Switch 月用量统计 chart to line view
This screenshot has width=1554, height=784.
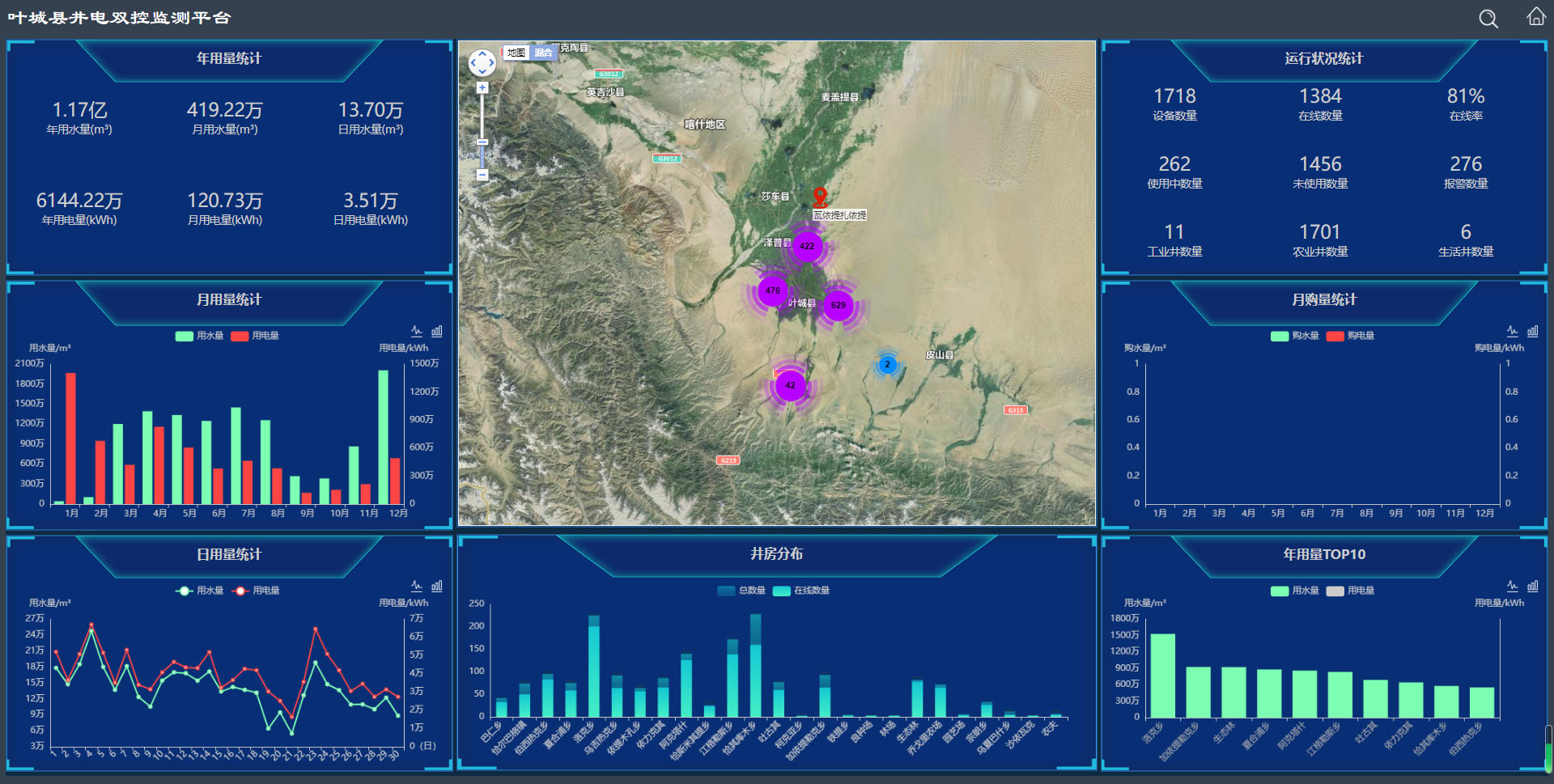point(417,331)
